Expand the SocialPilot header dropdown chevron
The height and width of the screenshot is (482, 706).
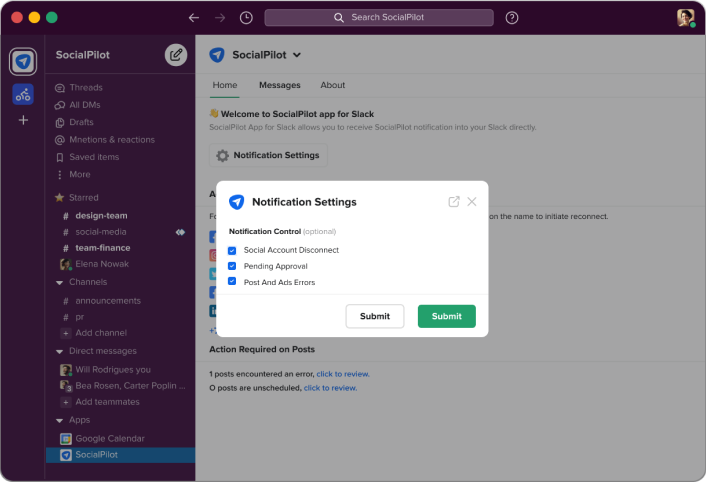coord(297,55)
